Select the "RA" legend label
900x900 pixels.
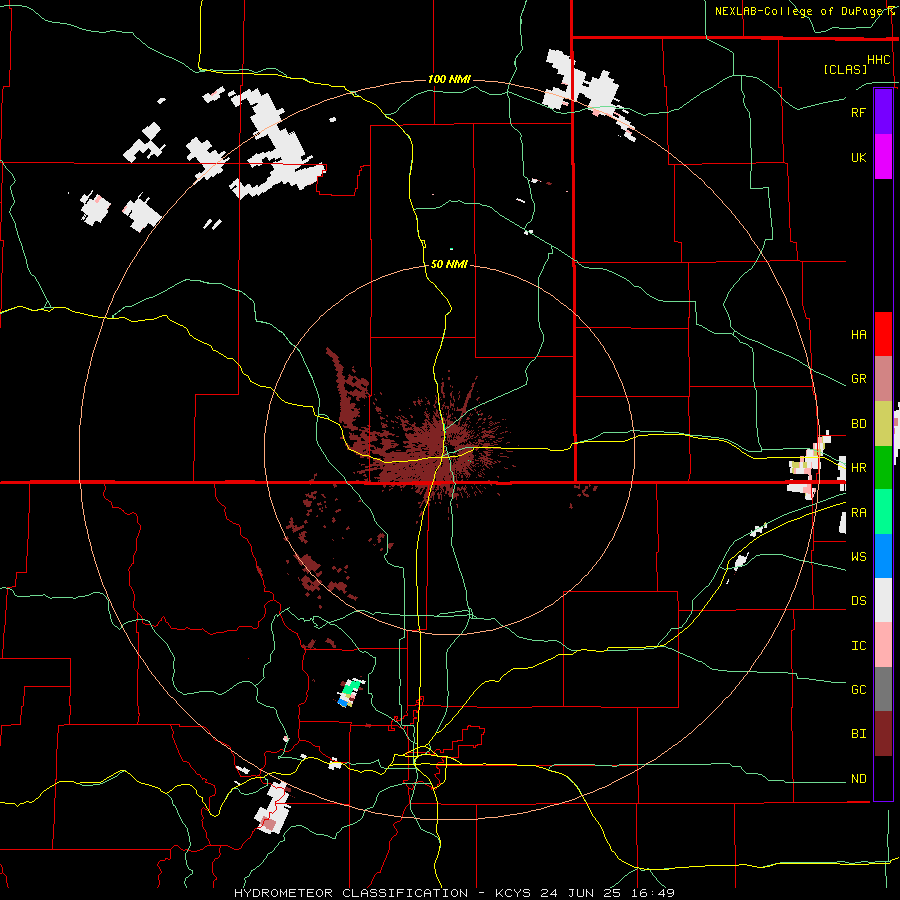pyautogui.click(x=858, y=513)
